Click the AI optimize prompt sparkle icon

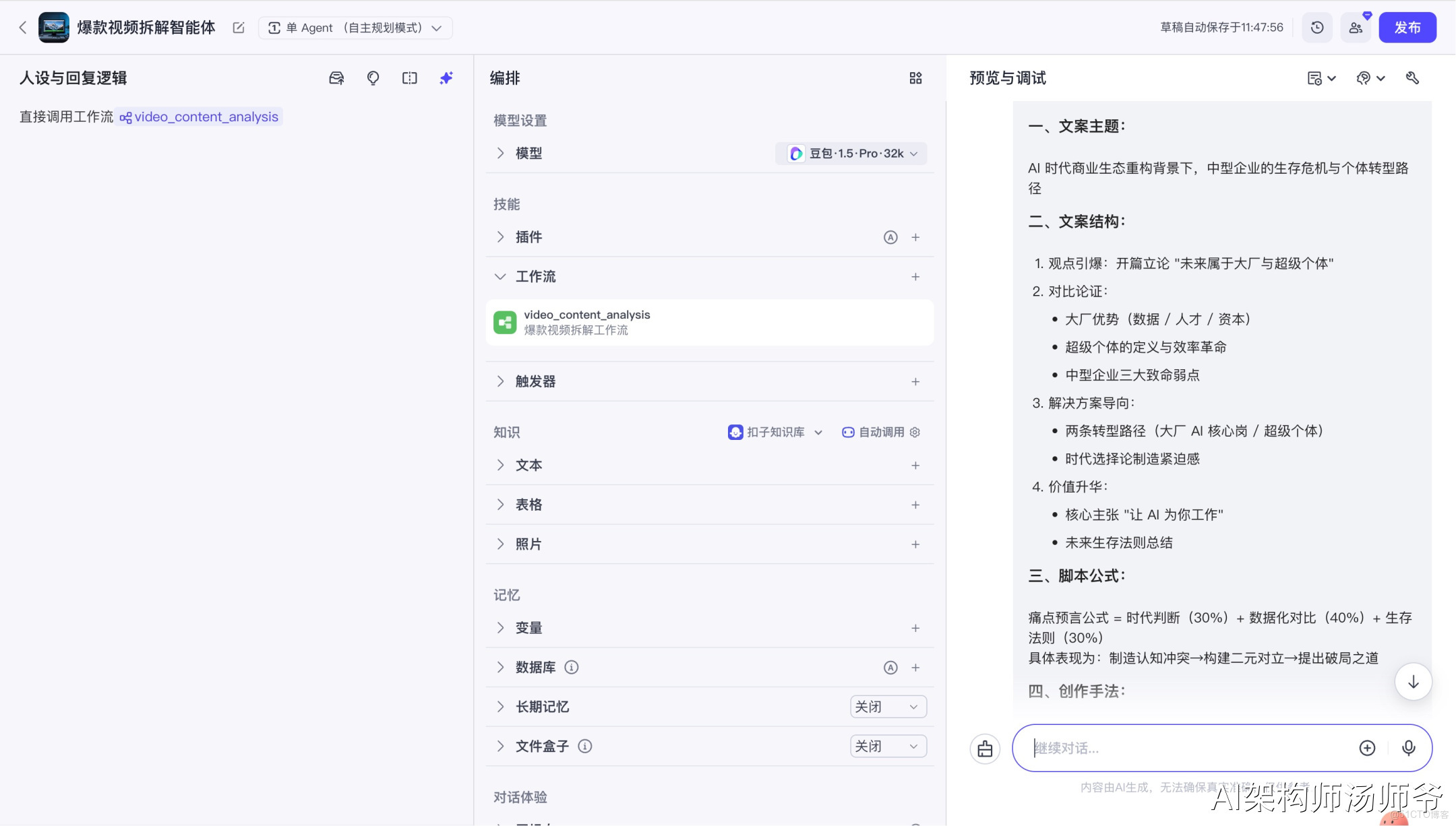coord(446,78)
